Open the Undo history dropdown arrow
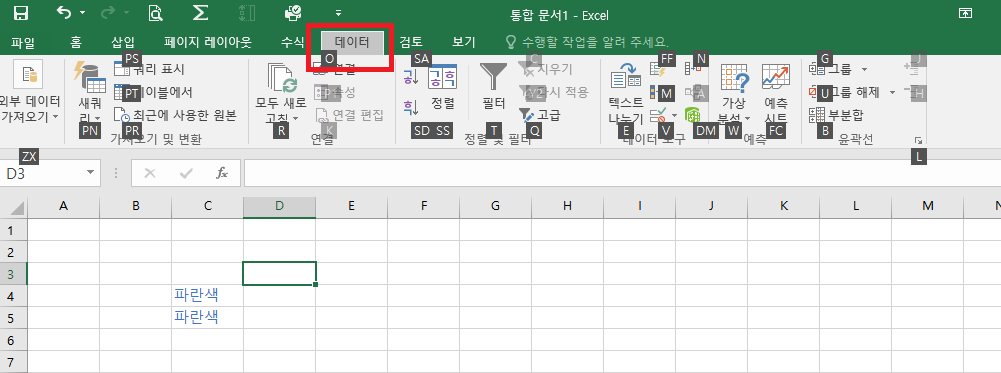This screenshot has width=1001, height=373. (82, 13)
